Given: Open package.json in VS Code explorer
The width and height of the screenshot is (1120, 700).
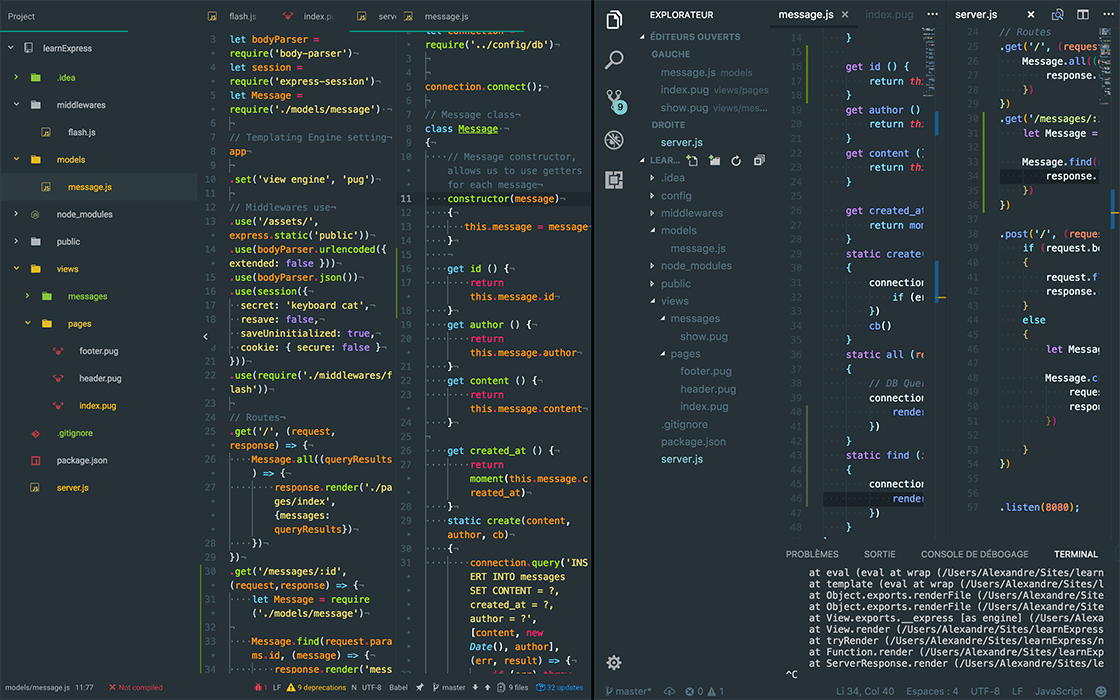Looking at the screenshot, I should (693, 442).
